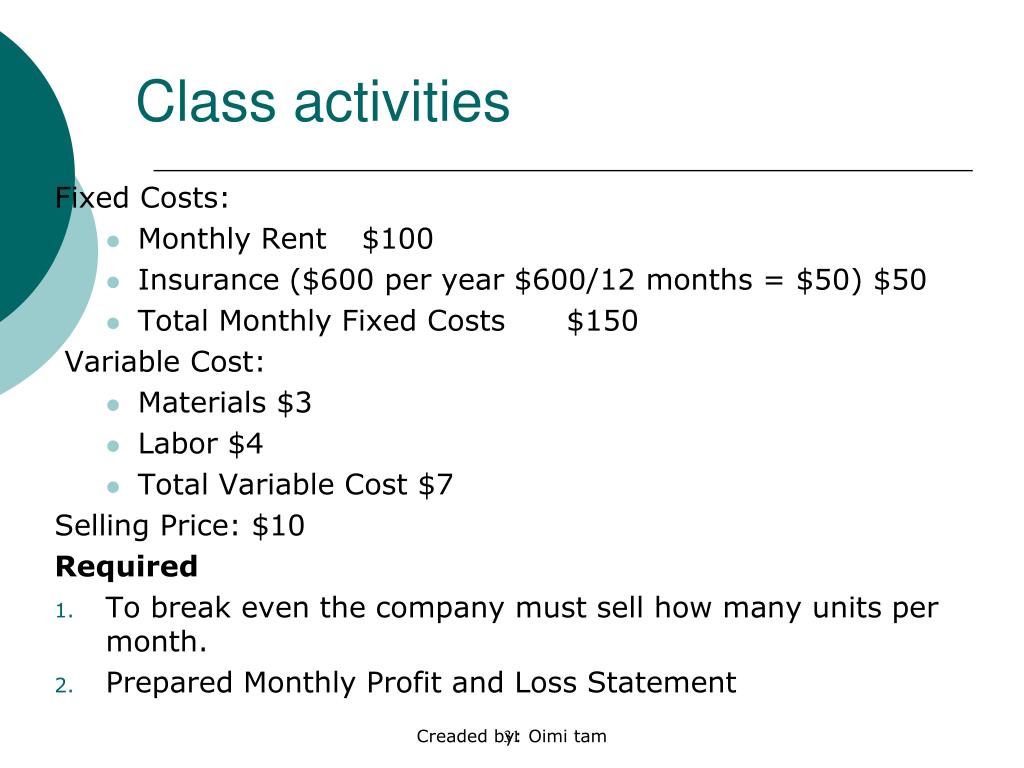Viewport: 1024px width, 768px height.
Task: Click the "Materials $3" line
Action: 225,403
